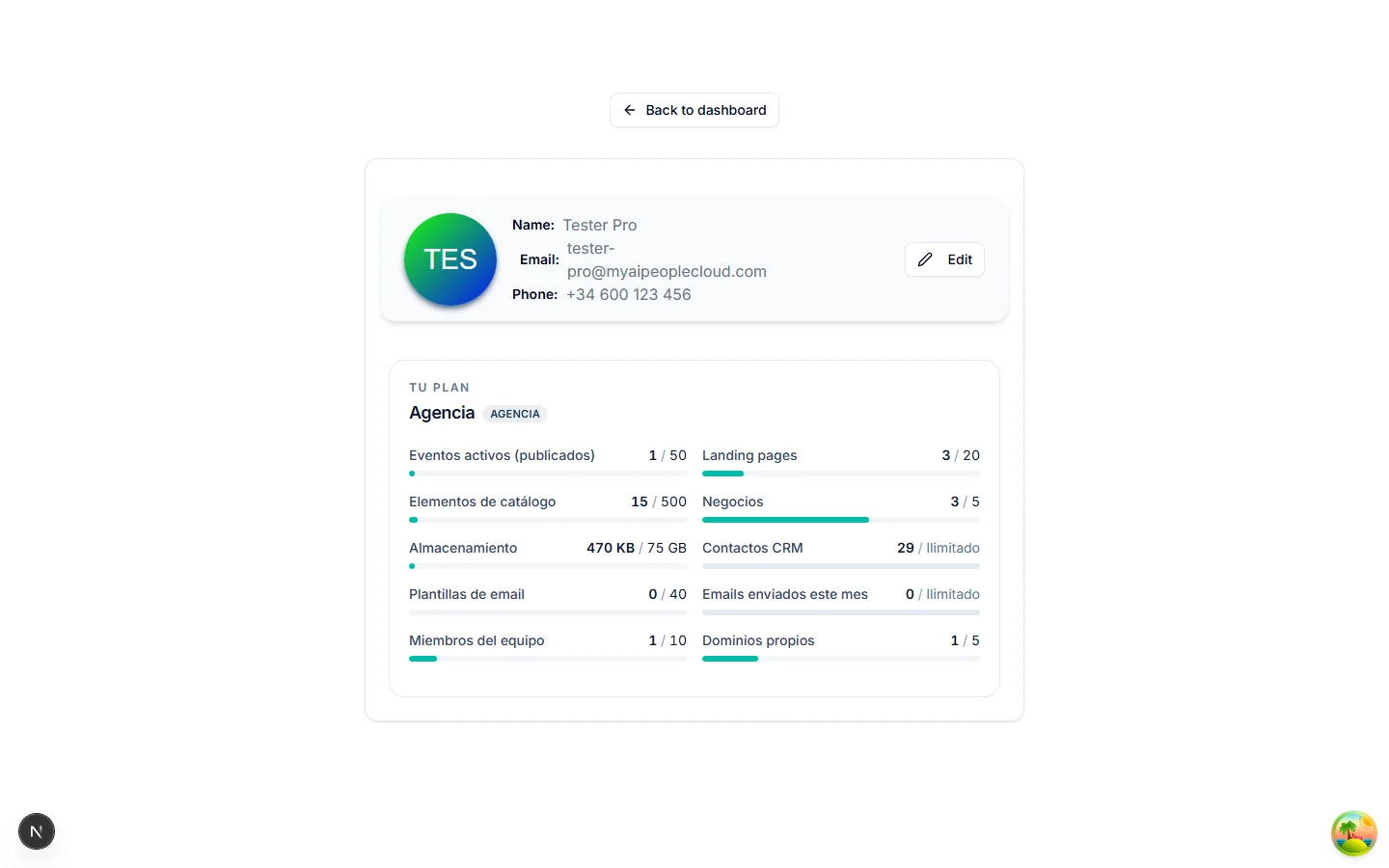Click the Dominios propios progress bar
The width and height of the screenshot is (1389, 868).
click(841, 659)
